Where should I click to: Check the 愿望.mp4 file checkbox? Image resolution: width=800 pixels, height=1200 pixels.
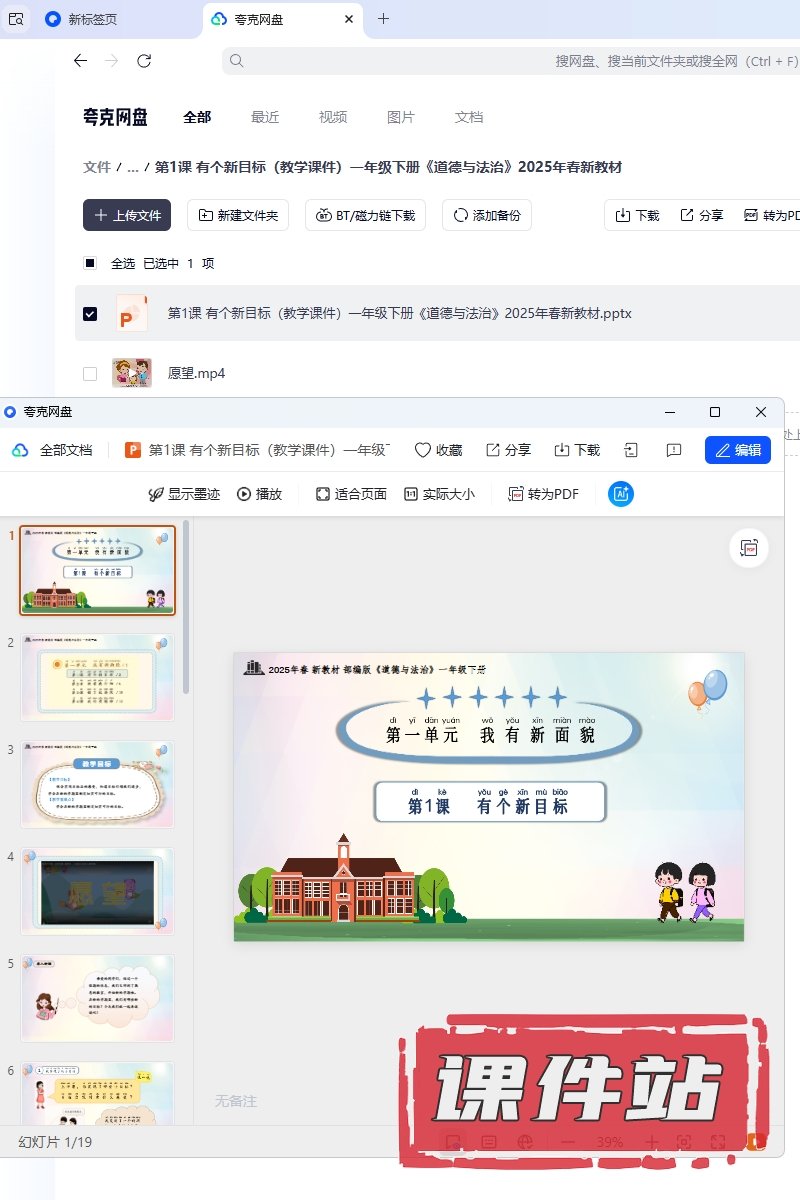90,373
